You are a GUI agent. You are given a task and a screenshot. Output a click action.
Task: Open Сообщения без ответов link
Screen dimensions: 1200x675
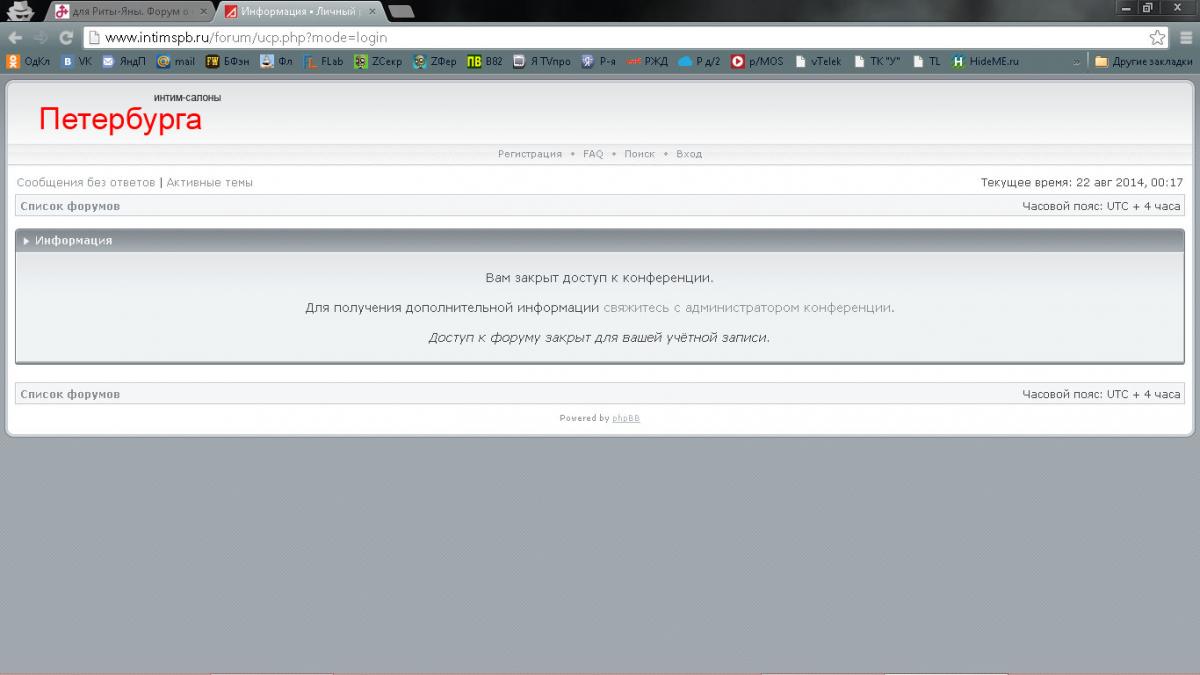click(86, 182)
